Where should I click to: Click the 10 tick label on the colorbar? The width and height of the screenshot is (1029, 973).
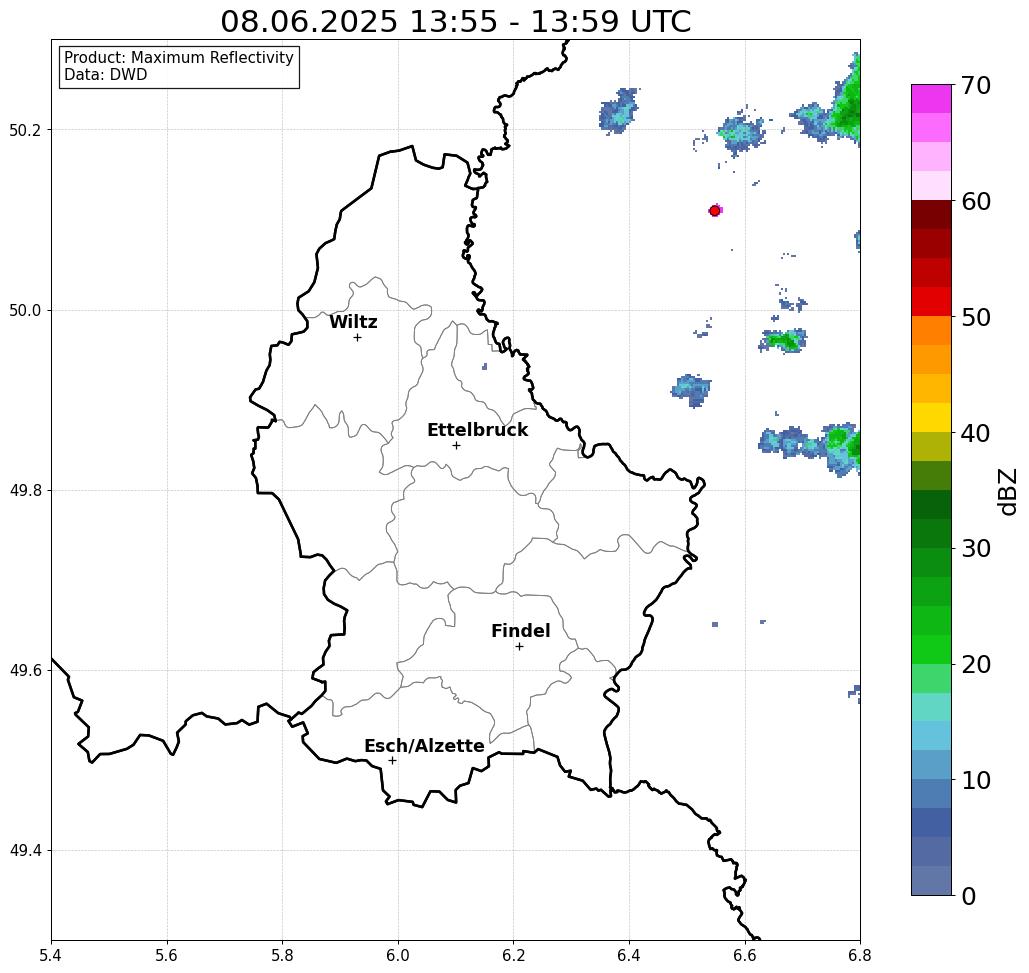point(976,780)
